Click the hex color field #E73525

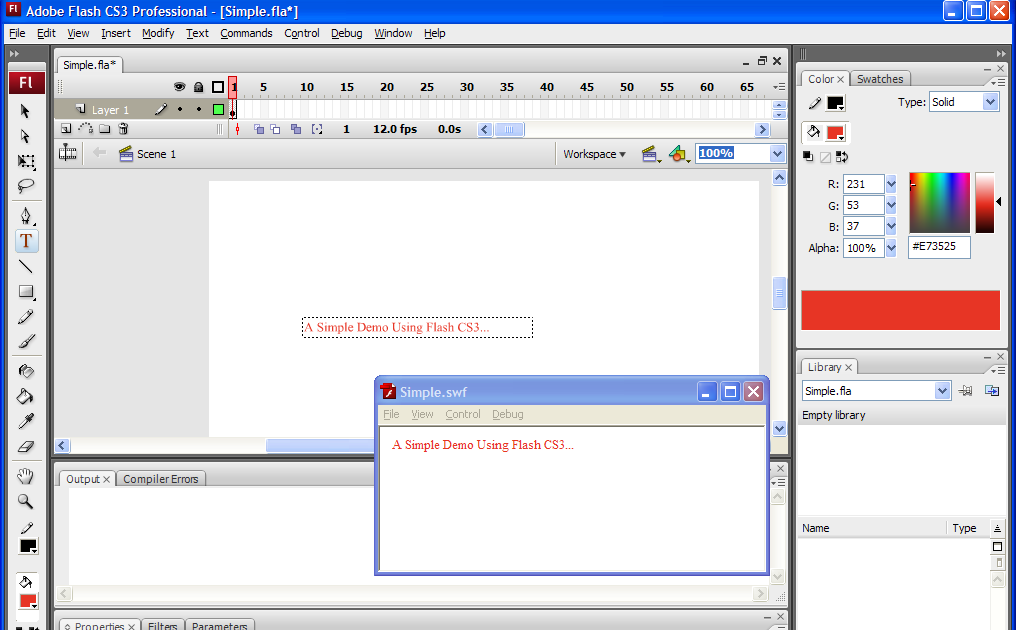click(x=939, y=247)
